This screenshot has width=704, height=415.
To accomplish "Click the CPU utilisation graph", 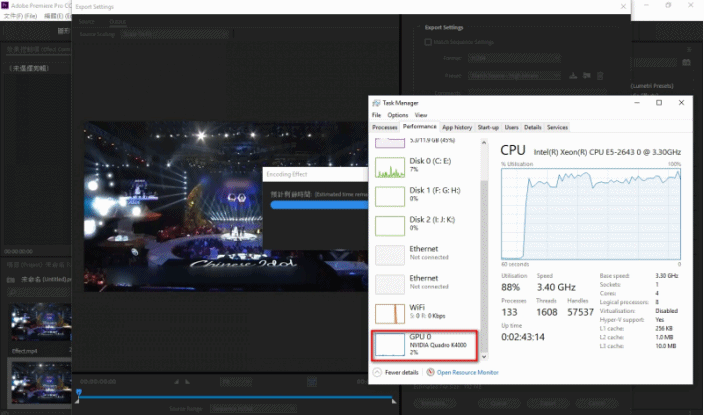I will pyautogui.click(x=591, y=214).
